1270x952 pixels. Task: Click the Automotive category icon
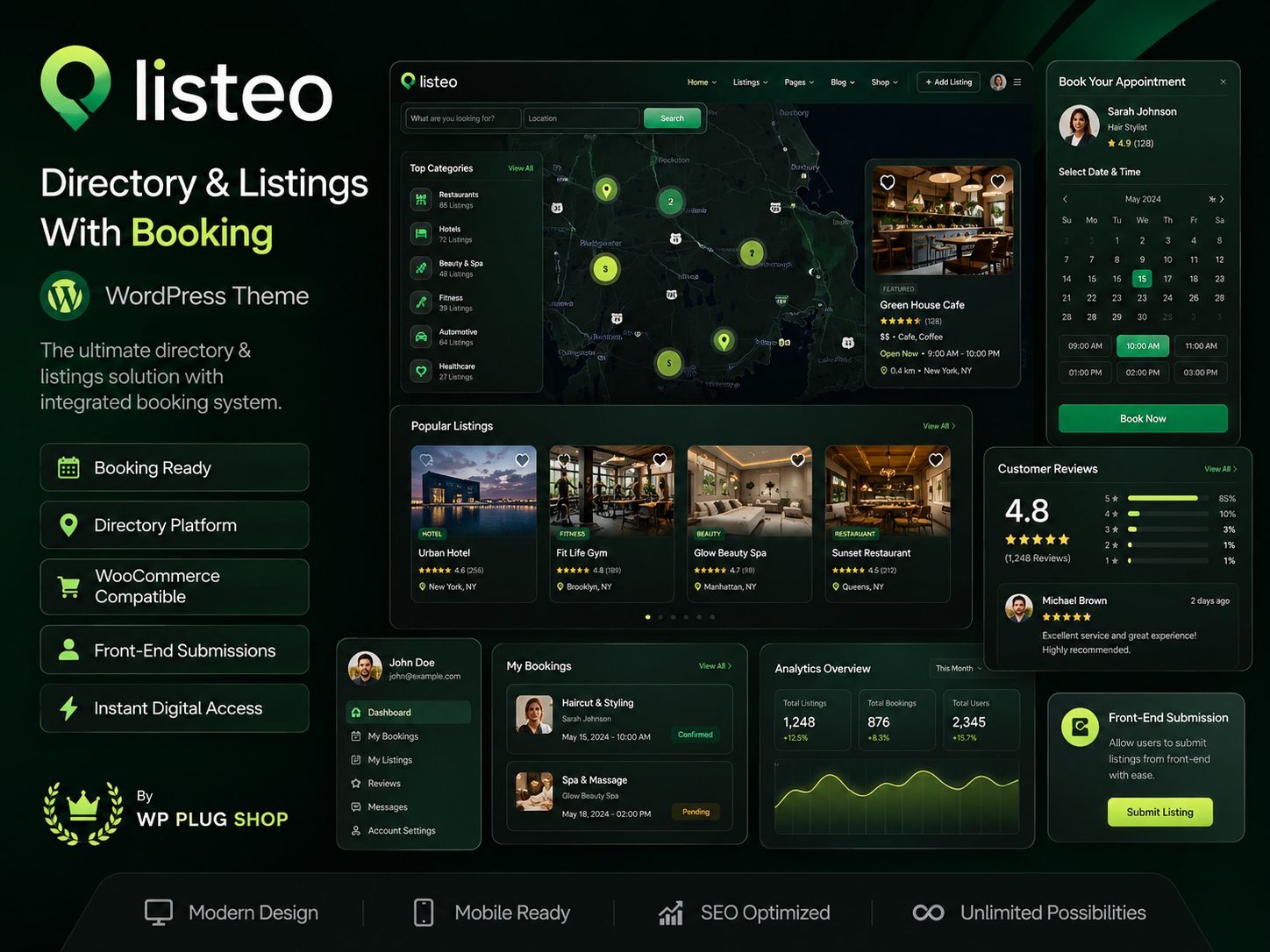(x=421, y=337)
